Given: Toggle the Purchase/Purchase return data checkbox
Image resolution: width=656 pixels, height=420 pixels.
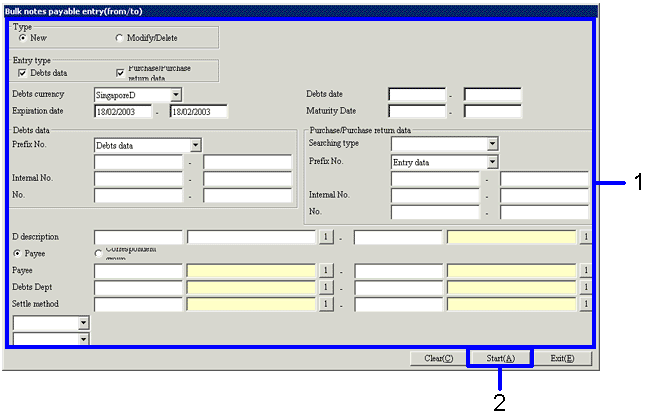Looking at the screenshot, I should 120,73.
